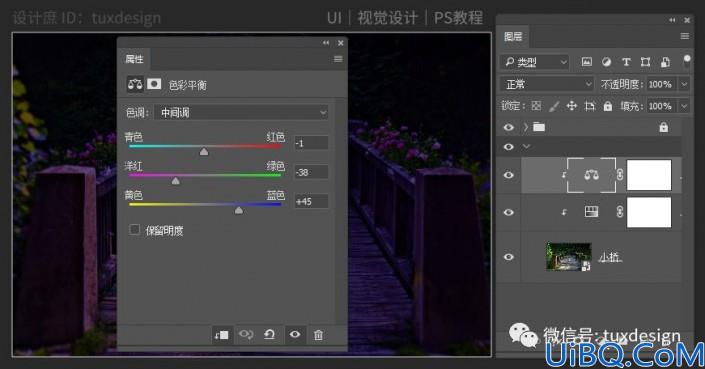705x369 pixels.
Task: Collapse the expanded layer group
Action: 526,147
